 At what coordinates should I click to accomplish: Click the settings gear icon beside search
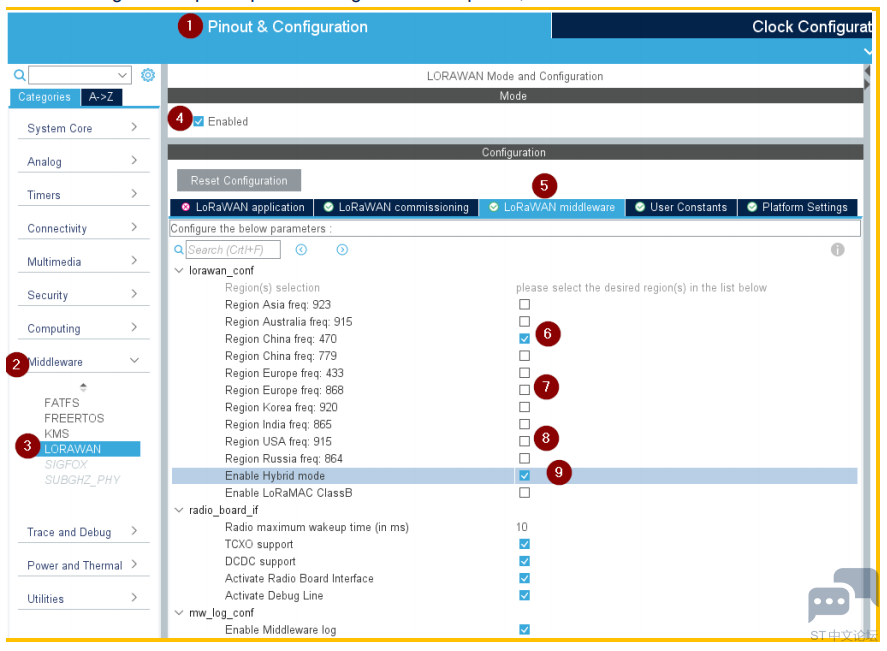[148, 75]
